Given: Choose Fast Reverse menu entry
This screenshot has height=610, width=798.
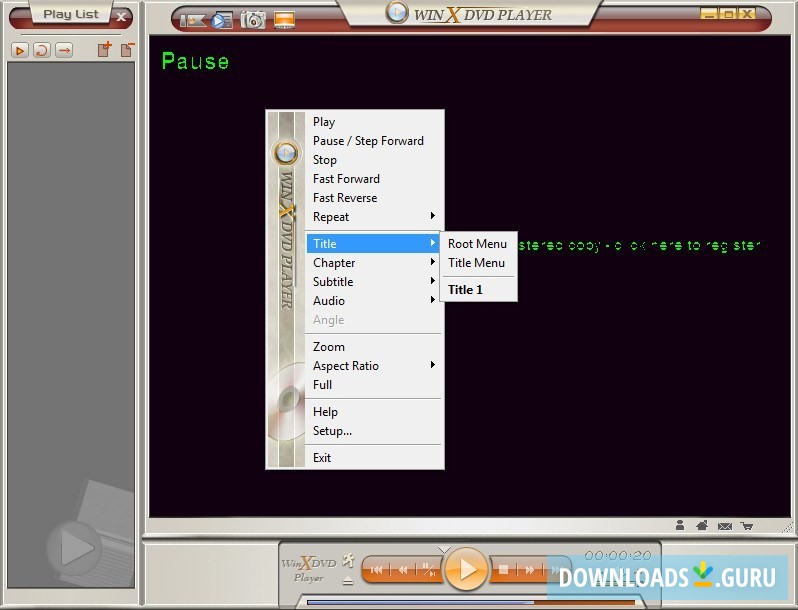Looking at the screenshot, I should (x=375, y=198).
